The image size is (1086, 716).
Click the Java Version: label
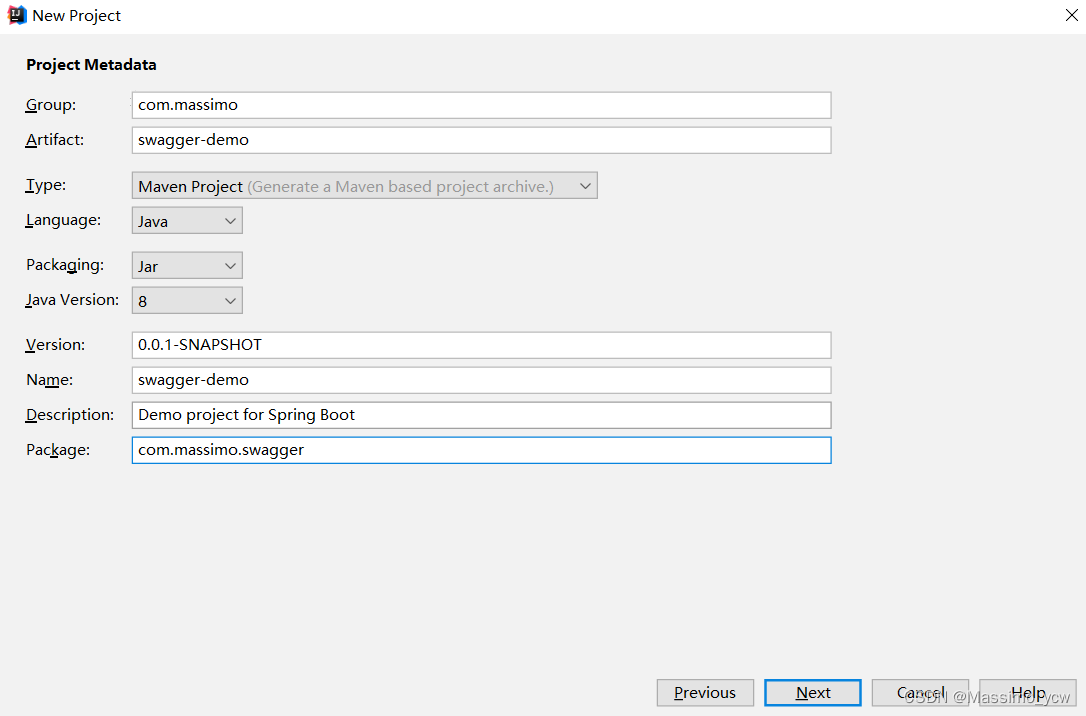point(72,300)
